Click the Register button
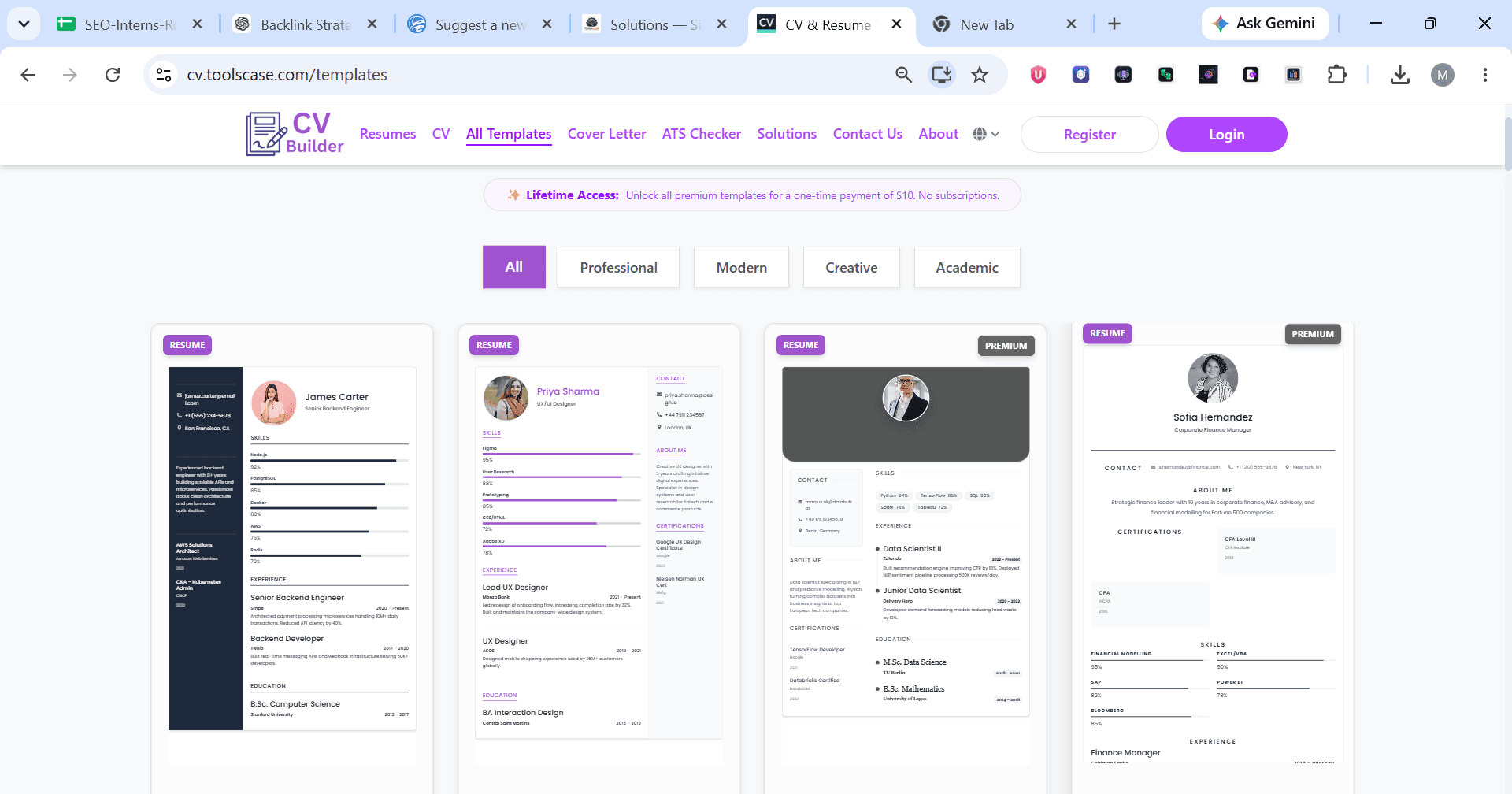This screenshot has width=1512, height=794. (x=1089, y=135)
